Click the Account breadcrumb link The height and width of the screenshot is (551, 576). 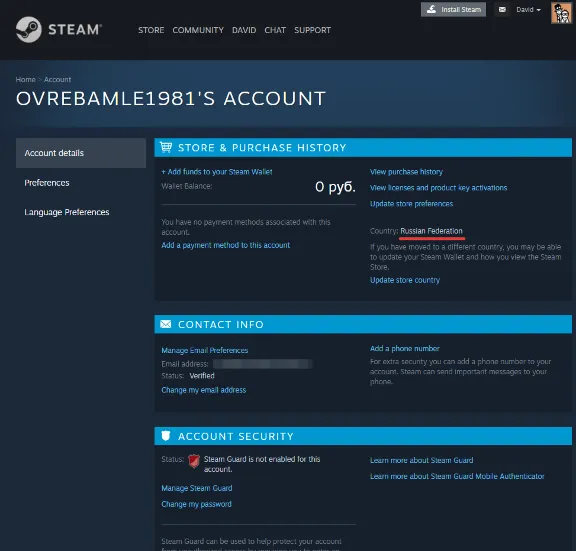pyautogui.click(x=57, y=79)
